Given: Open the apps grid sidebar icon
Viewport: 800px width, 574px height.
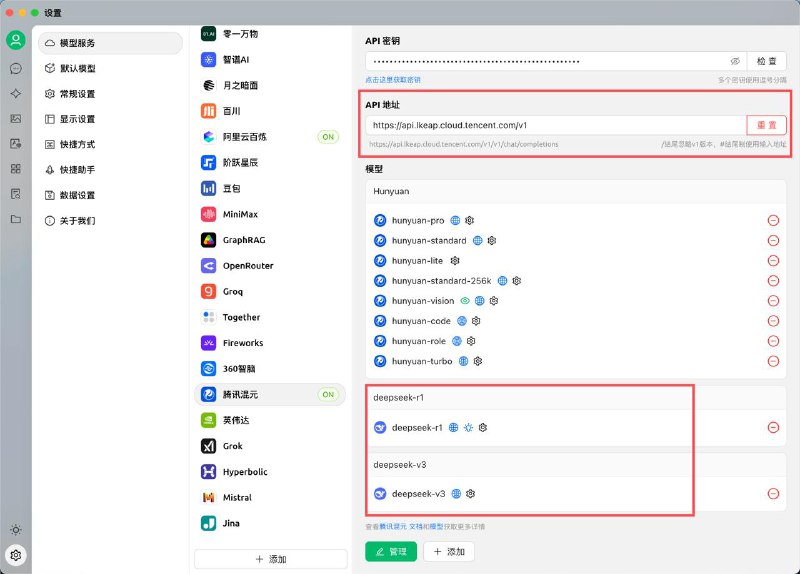Looking at the screenshot, I should click(x=16, y=169).
